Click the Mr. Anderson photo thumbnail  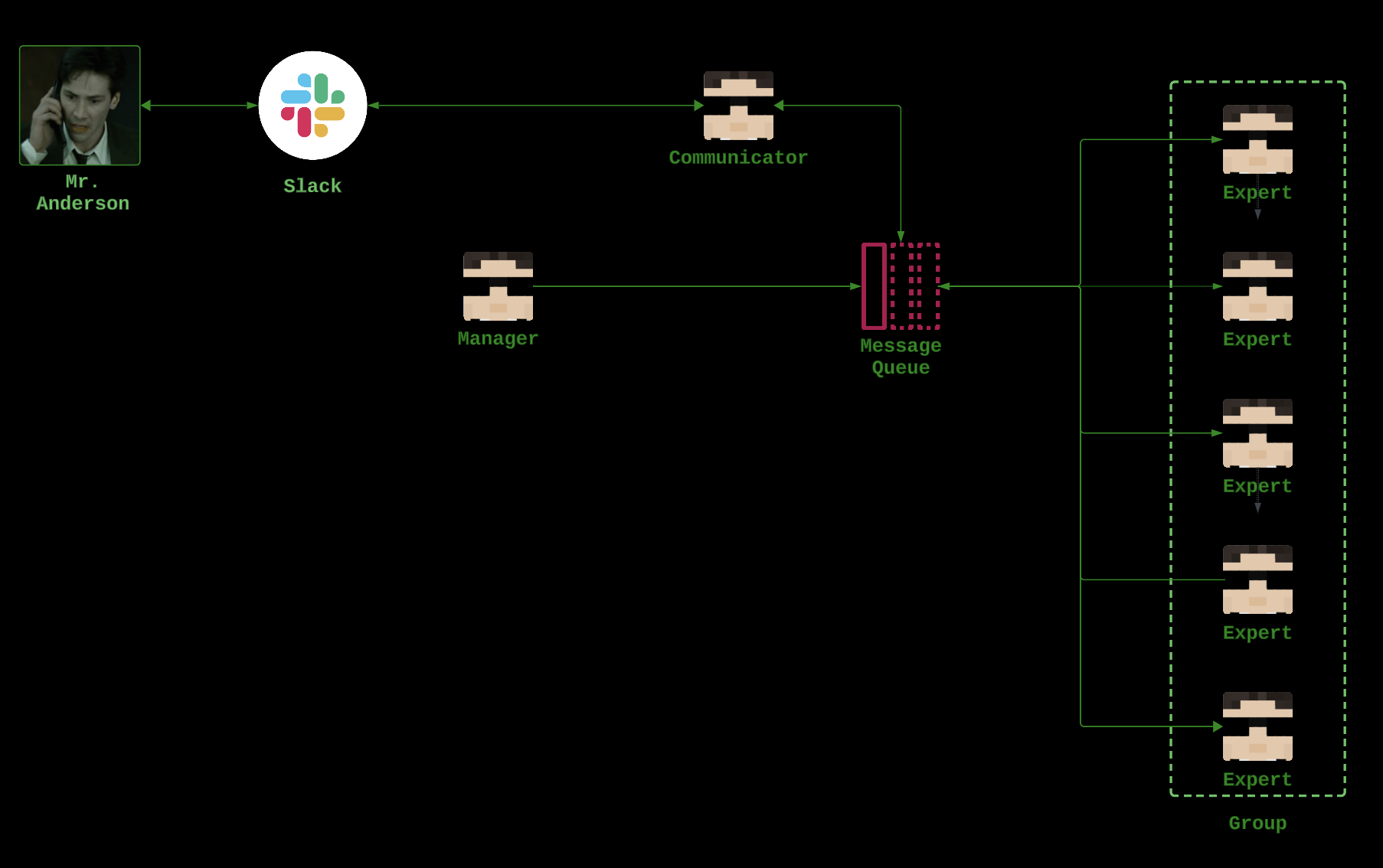pyautogui.click(x=80, y=106)
